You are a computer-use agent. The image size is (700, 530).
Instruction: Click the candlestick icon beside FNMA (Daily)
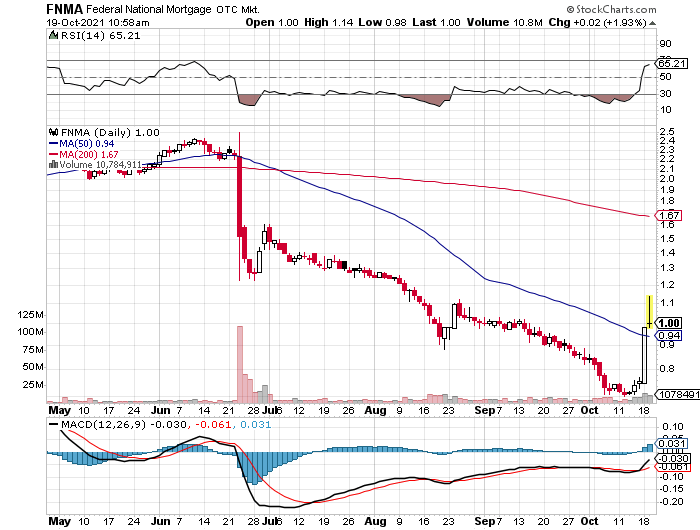click(54, 132)
